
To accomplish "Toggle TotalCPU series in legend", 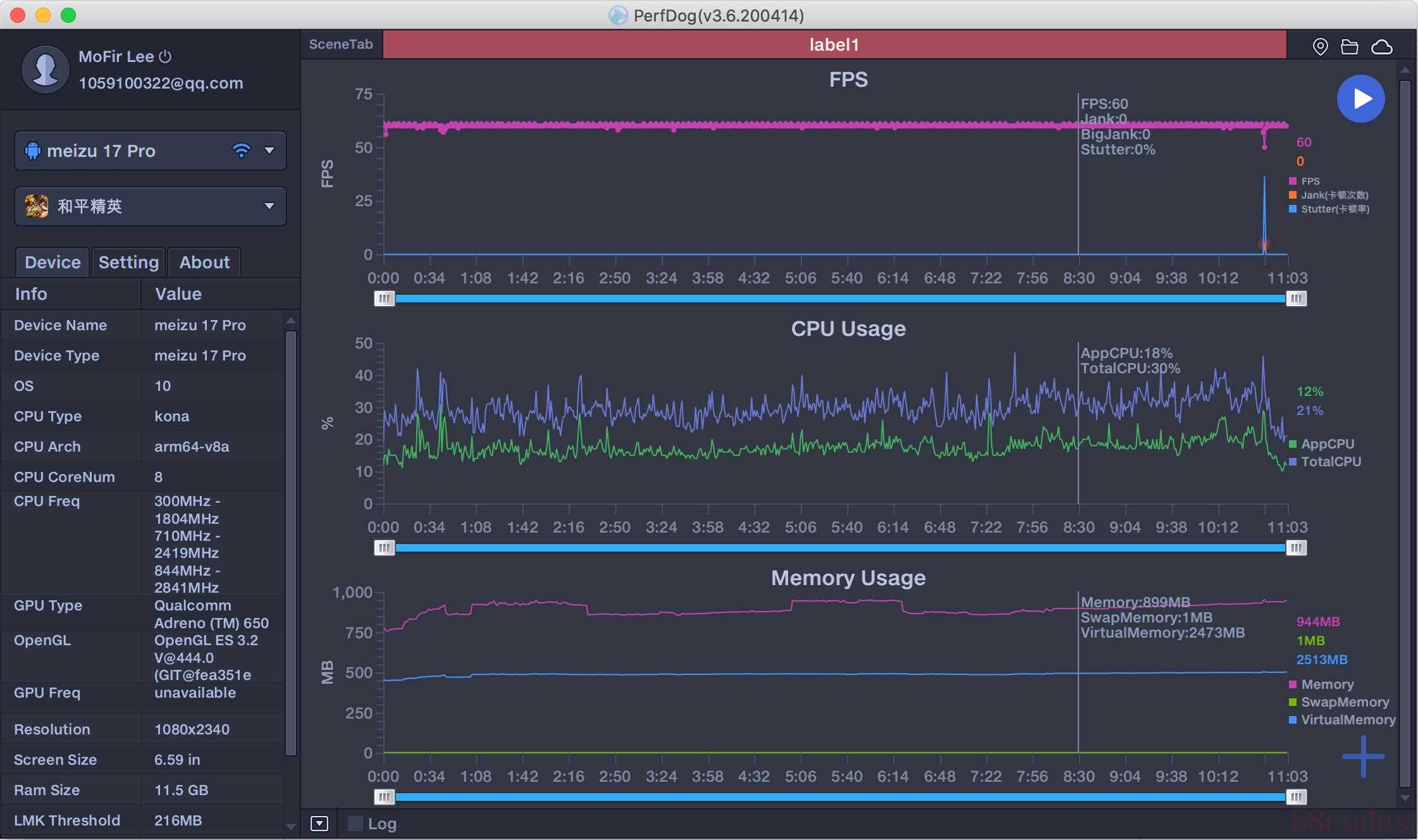I will pyautogui.click(x=1324, y=462).
